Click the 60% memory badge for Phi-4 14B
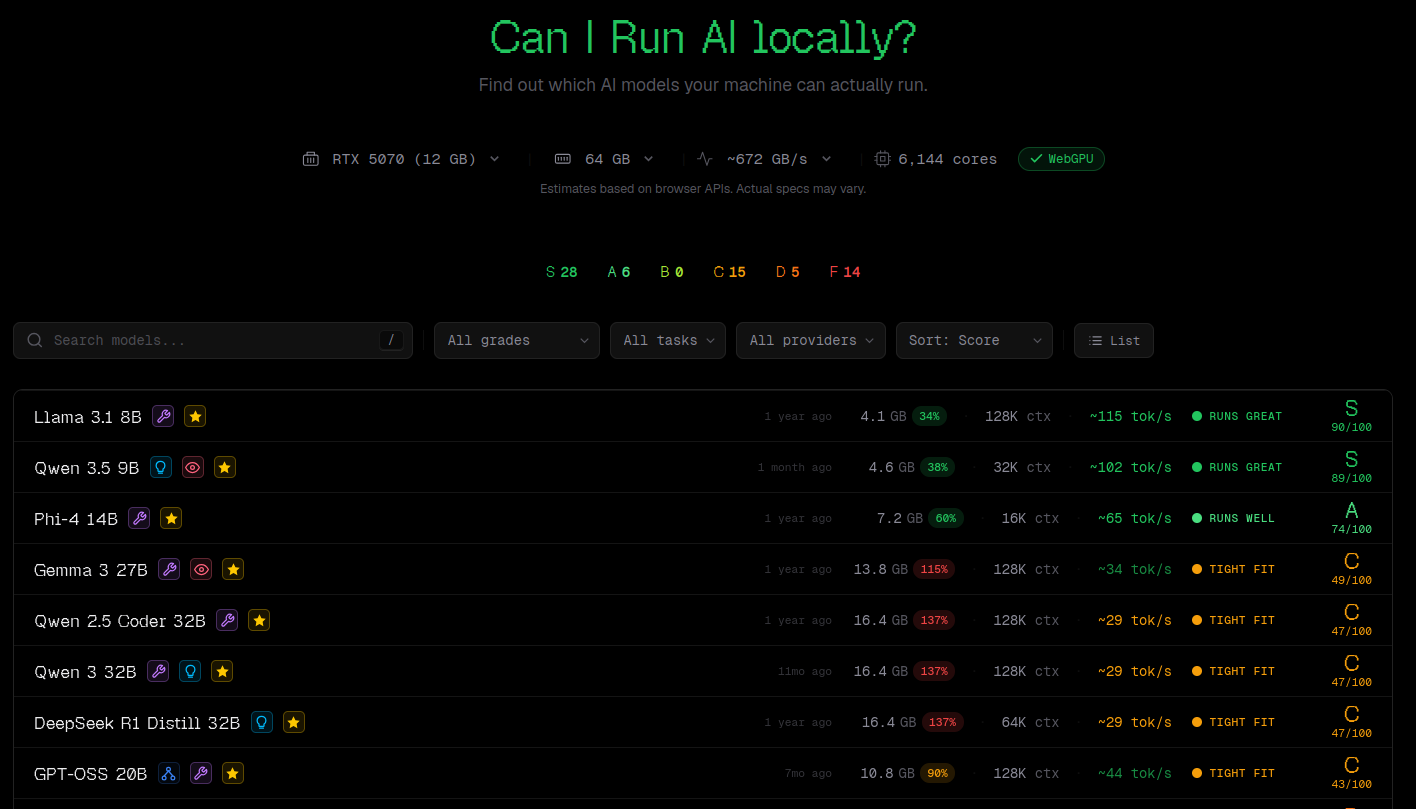The image size is (1416, 809). click(x=946, y=518)
